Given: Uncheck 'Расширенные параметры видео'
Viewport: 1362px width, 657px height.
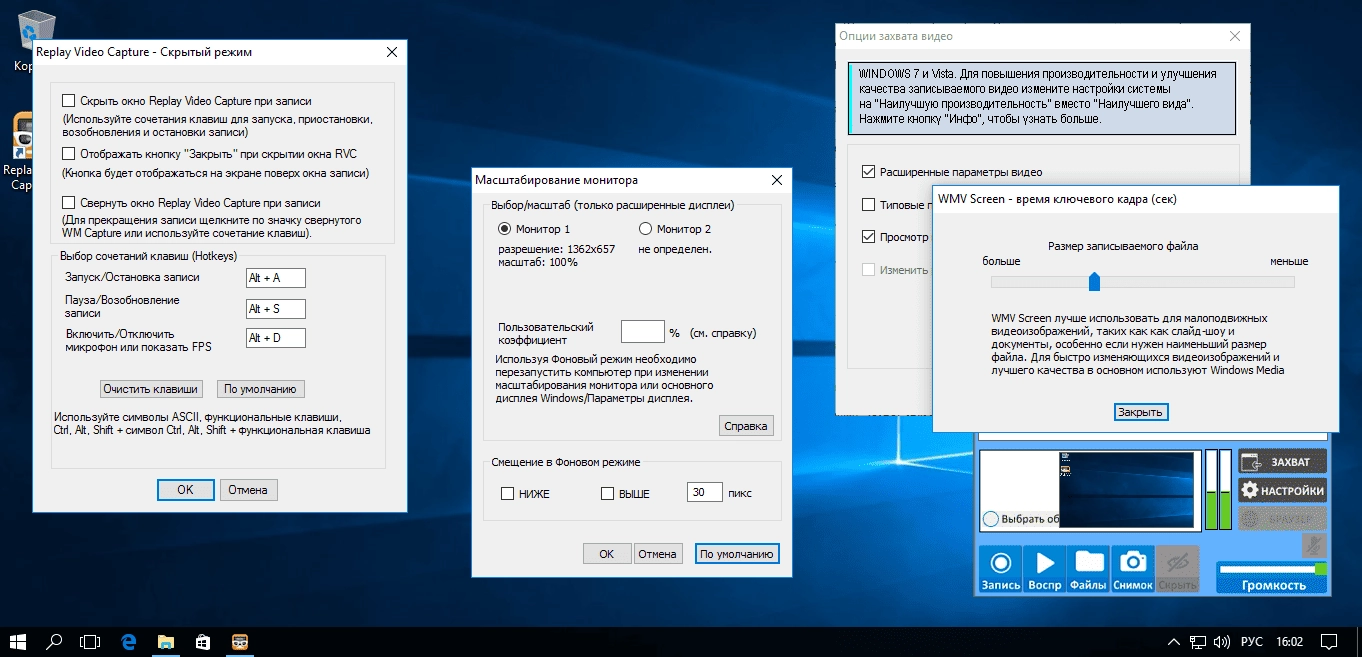Looking at the screenshot, I should point(869,172).
